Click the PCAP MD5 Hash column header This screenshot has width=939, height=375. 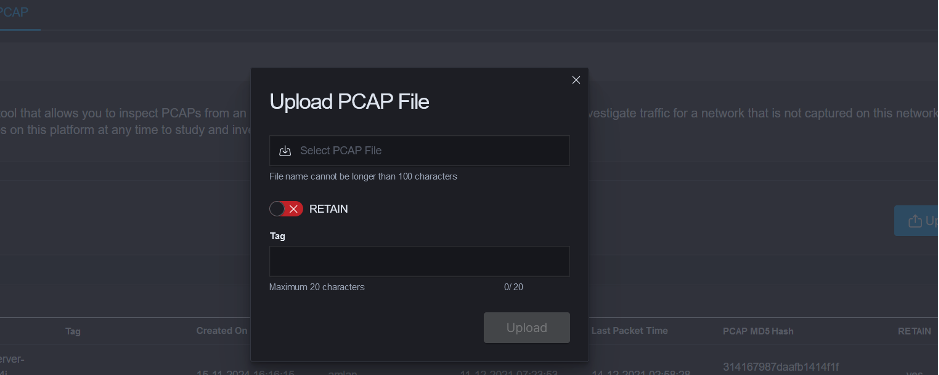758,331
